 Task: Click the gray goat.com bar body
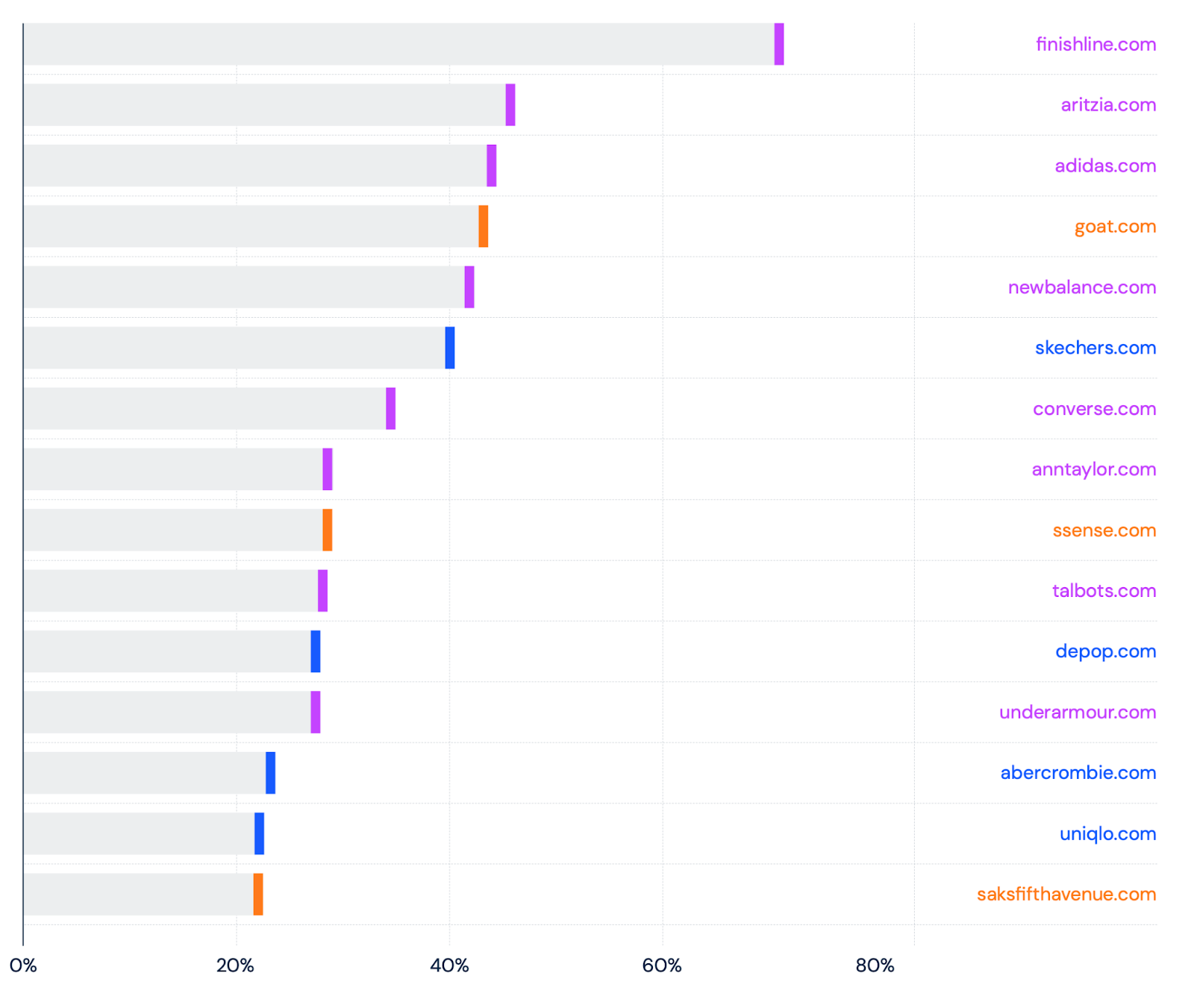(x=251, y=226)
